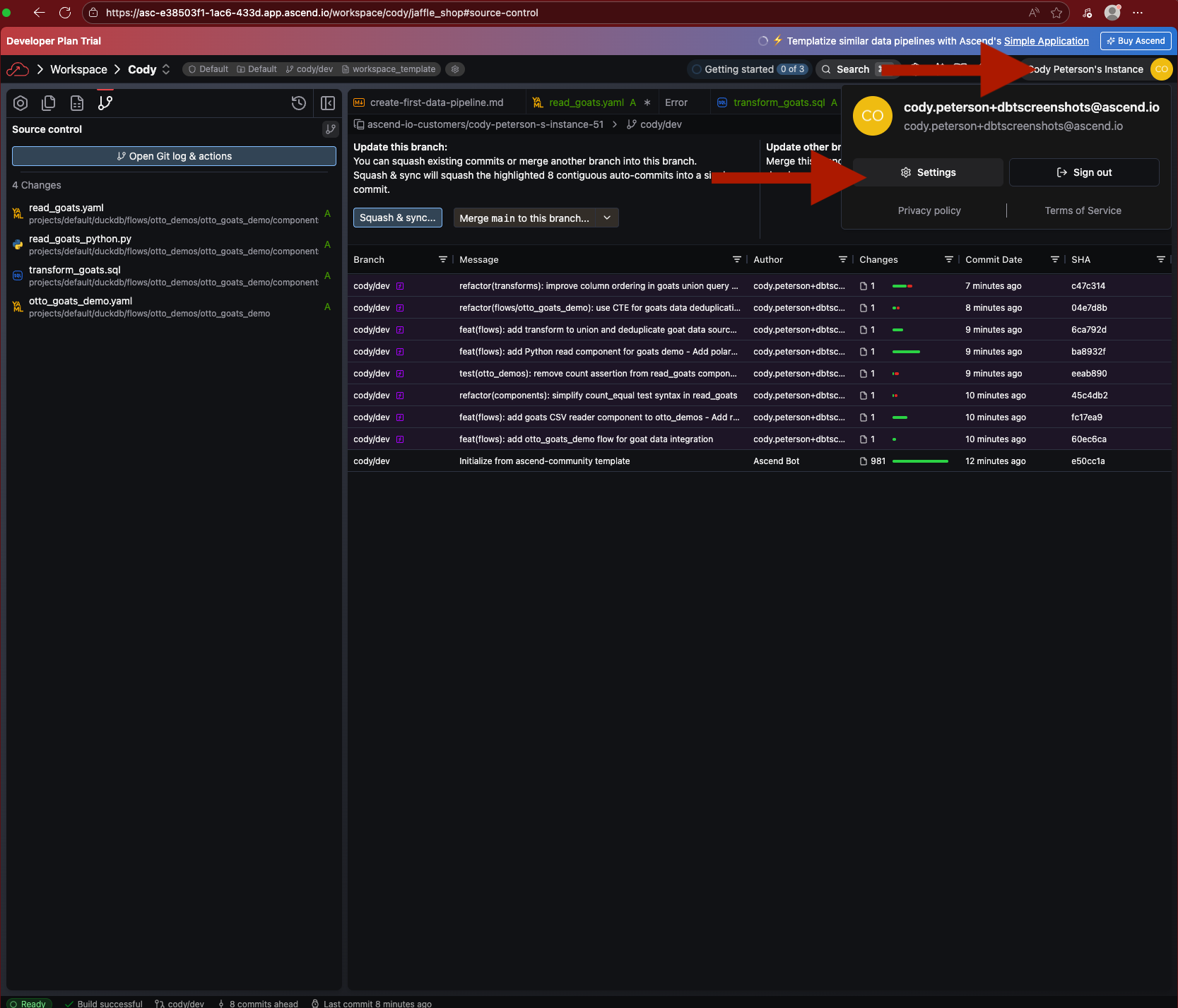Switch to the Error tab

pos(676,102)
